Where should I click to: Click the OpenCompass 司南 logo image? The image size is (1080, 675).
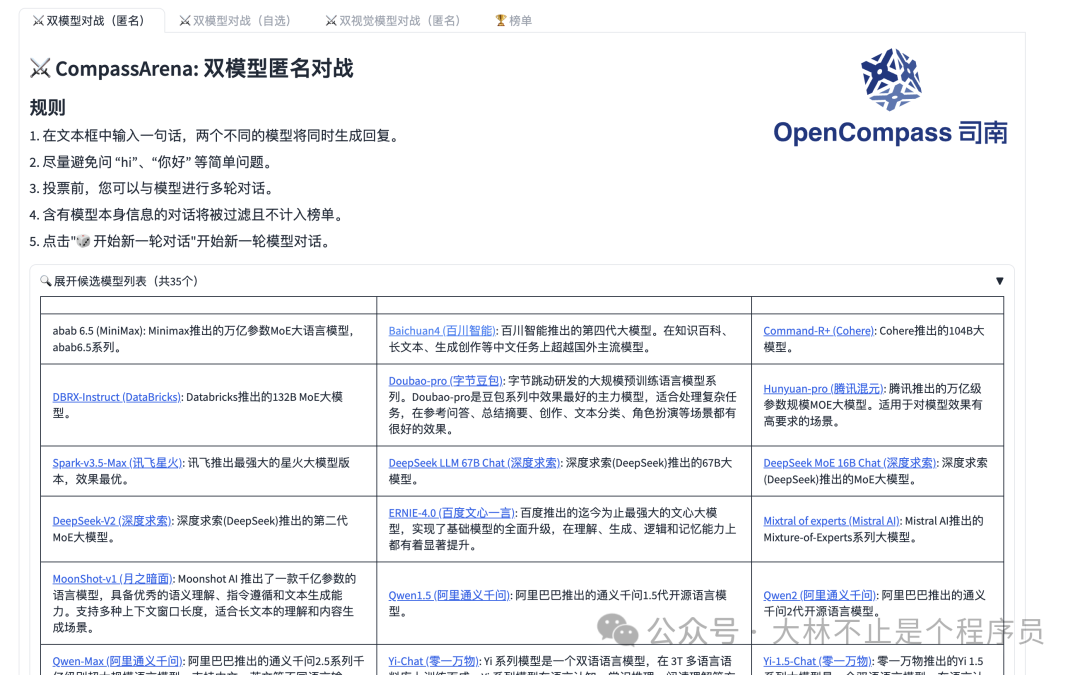pyautogui.click(x=890, y=96)
